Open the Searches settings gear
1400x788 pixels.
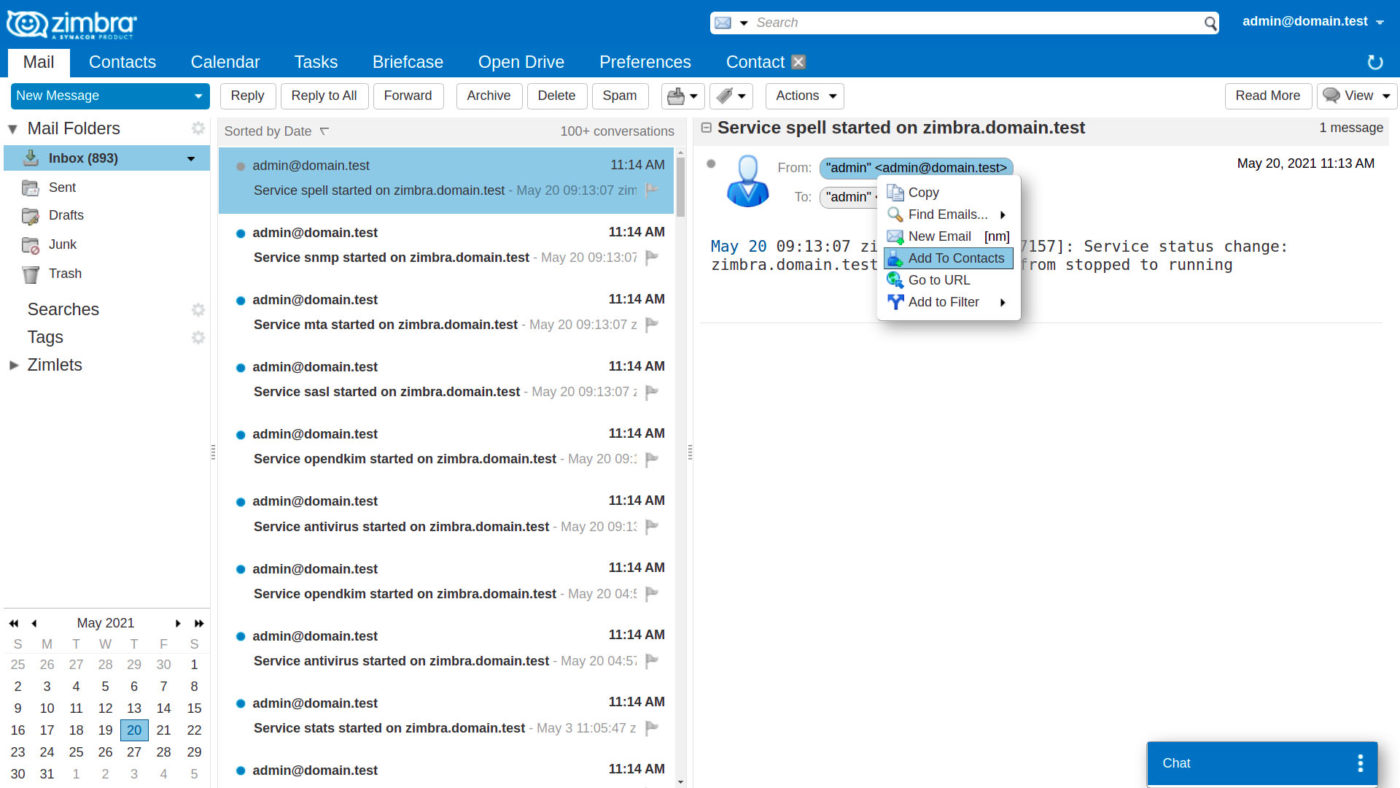[x=197, y=310]
